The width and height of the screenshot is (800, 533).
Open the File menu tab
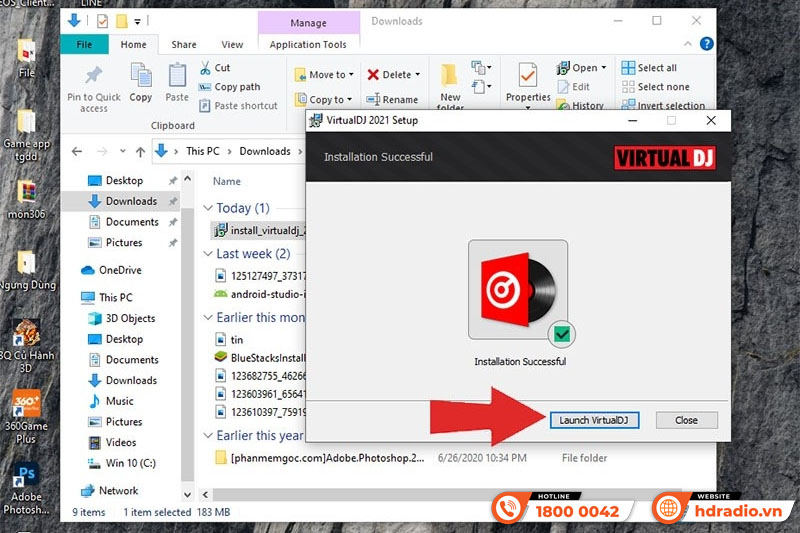pyautogui.click(x=84, y=44)
